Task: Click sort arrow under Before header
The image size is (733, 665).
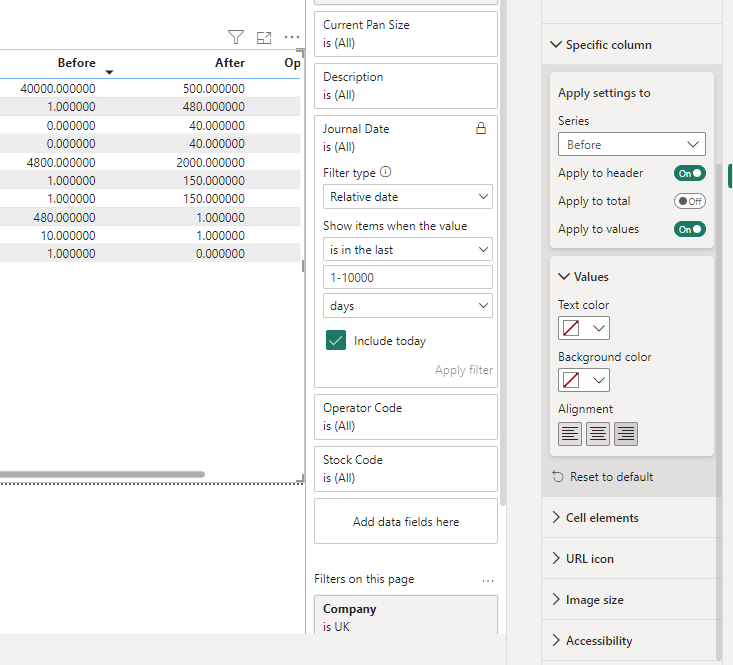Action: (109, 72)
